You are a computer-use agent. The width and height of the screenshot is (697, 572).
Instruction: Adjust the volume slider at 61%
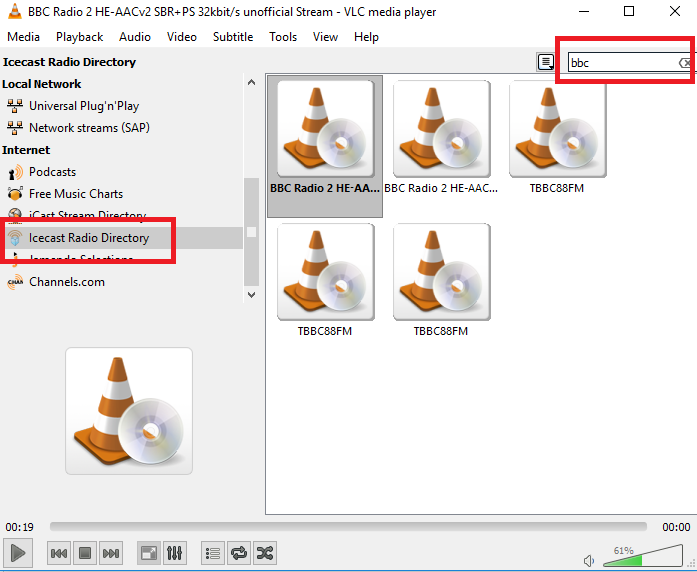pos(643,556)
